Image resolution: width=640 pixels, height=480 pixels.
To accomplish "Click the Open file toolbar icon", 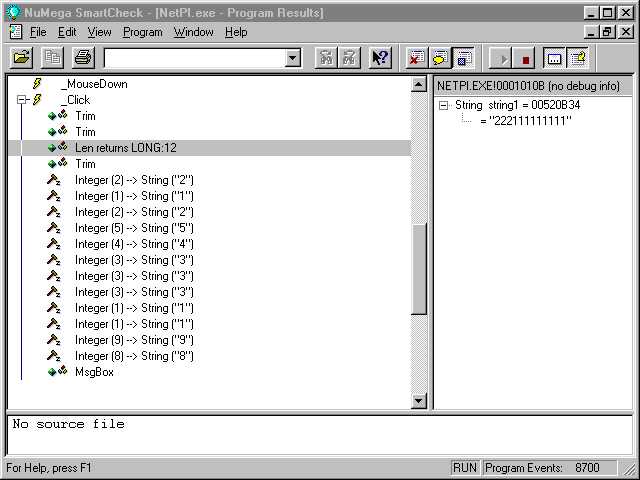I will (22, 58).
